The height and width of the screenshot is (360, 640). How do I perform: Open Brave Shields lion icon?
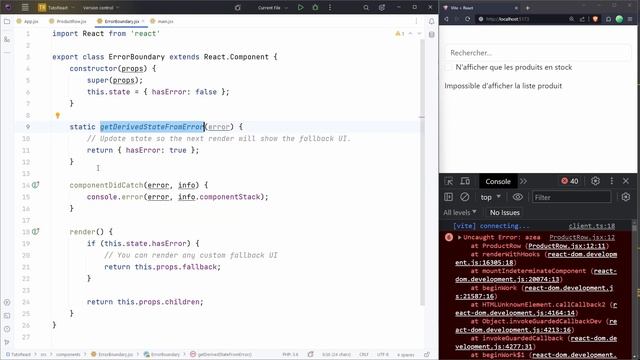click(596, 19)
